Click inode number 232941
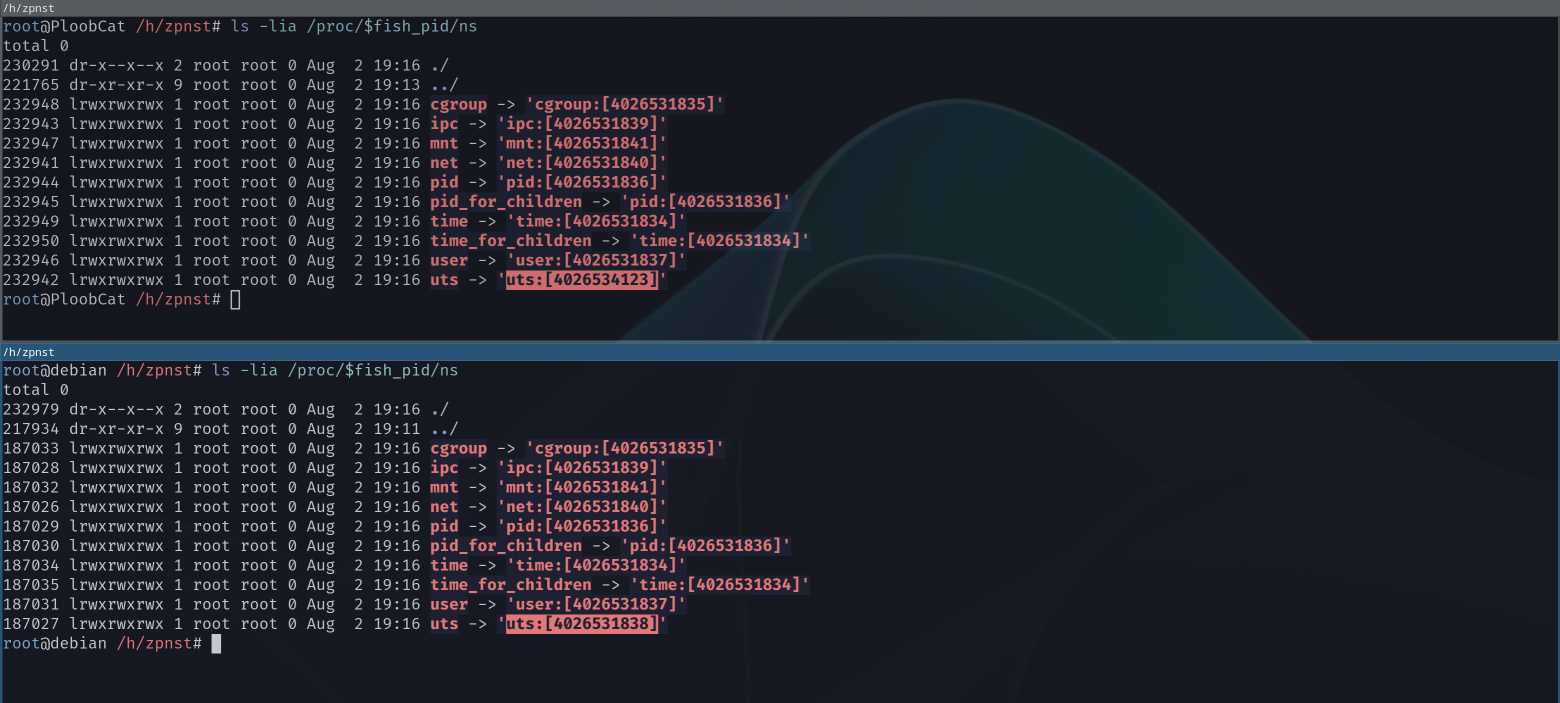Viewport: 1560px width, 703px height. point(31,163)
